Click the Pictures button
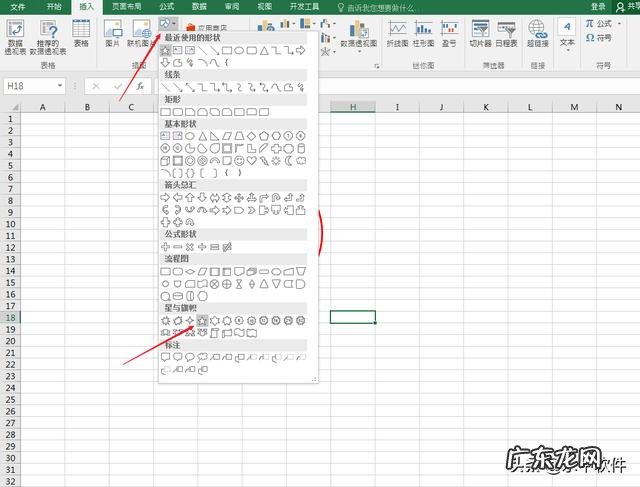 [113, 33]
